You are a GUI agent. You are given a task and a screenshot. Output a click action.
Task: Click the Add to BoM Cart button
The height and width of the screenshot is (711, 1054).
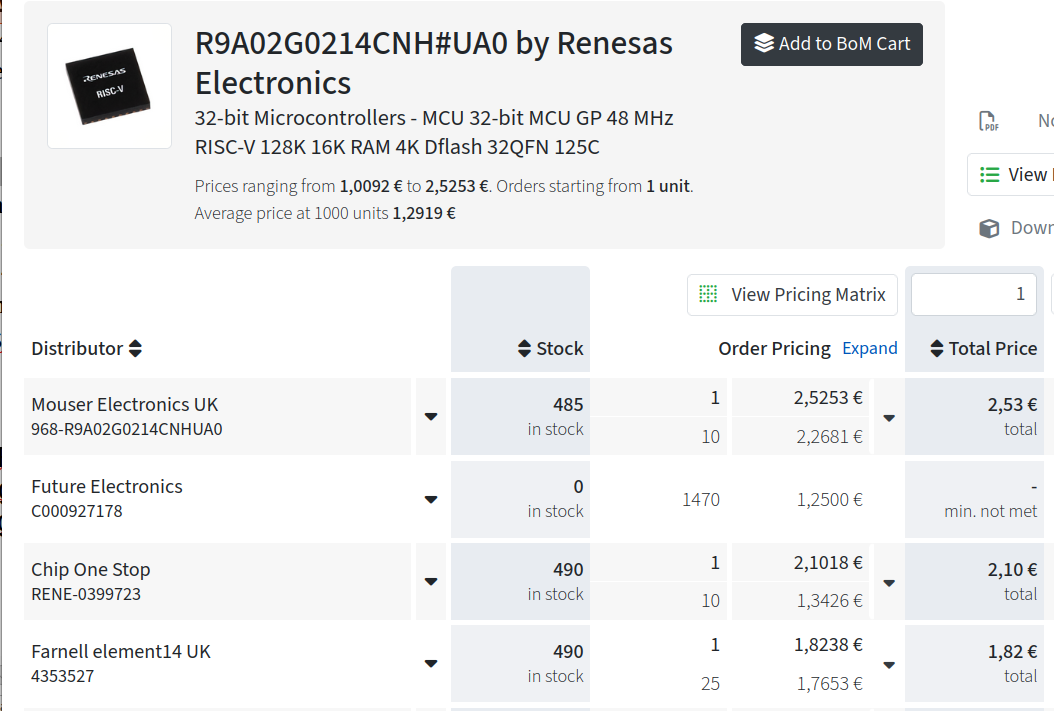(832, 44)
